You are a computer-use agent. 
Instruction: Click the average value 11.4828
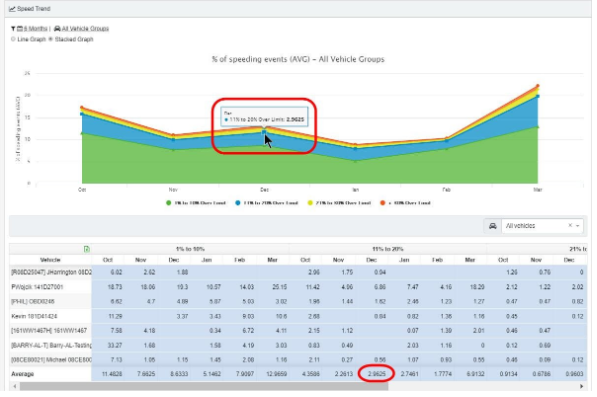(x=112, y=374)
